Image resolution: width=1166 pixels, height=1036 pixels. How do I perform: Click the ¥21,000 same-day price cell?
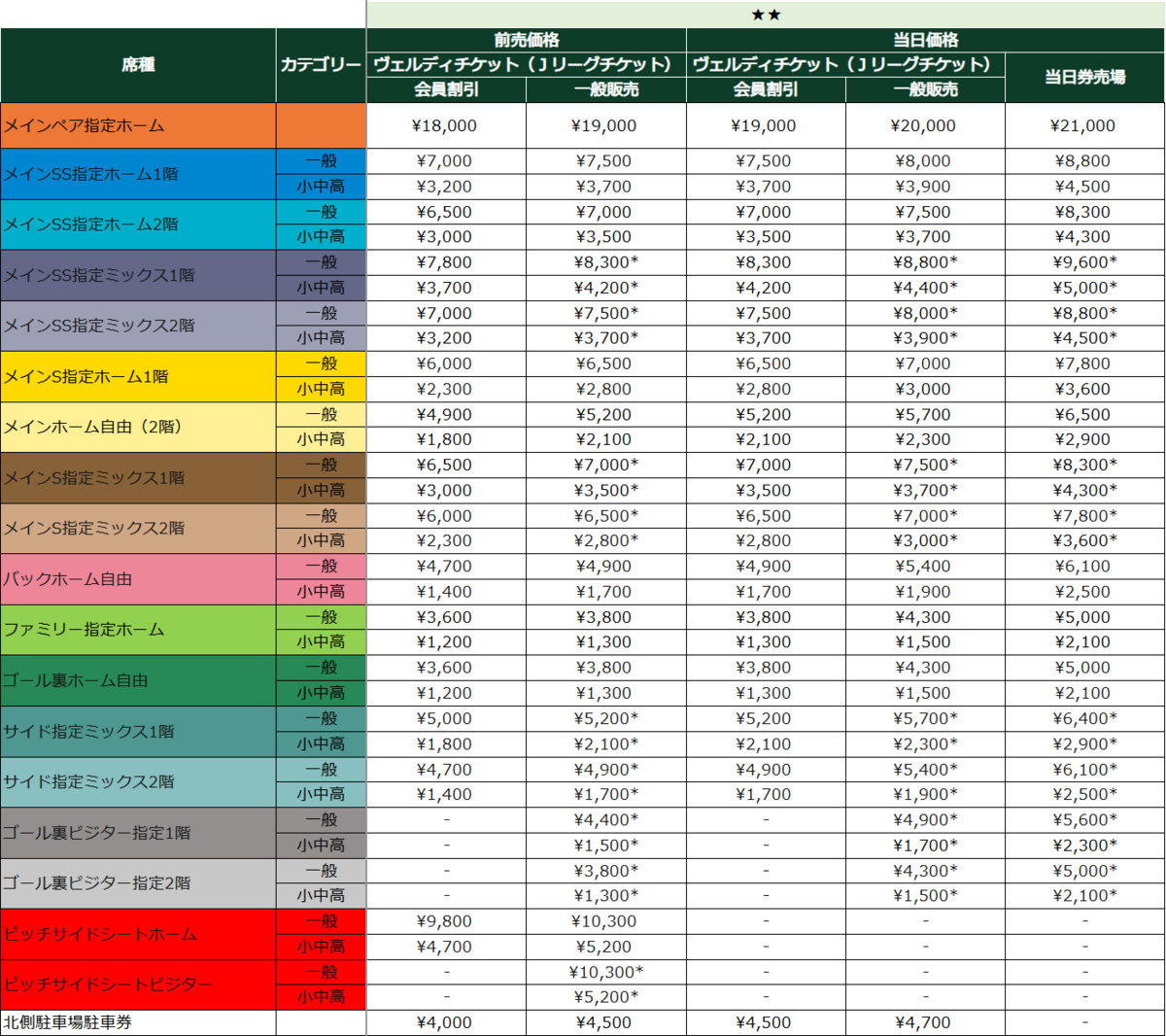coord(1084,125)
